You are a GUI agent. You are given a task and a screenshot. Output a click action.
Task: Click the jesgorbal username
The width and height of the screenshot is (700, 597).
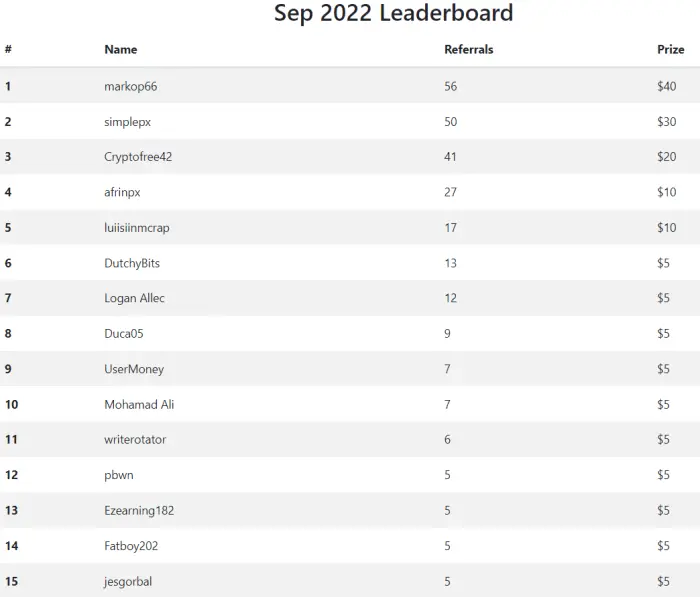tap(128, 582)
